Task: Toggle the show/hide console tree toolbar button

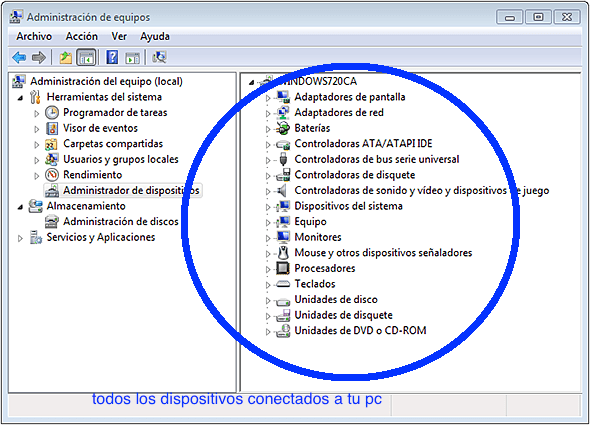Action: click(x=86, y=58)
